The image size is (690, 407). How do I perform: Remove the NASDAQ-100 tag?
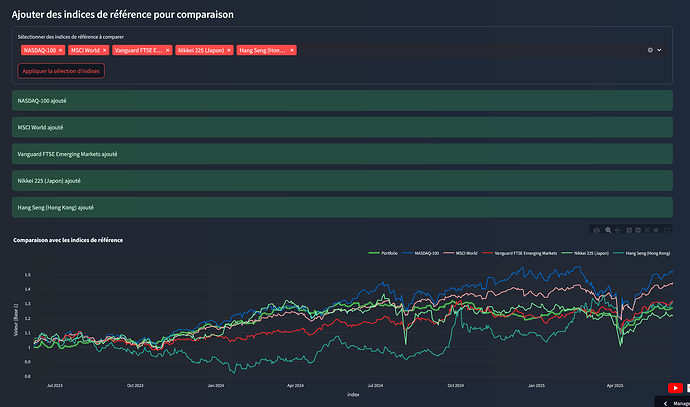tap(60, 50)
